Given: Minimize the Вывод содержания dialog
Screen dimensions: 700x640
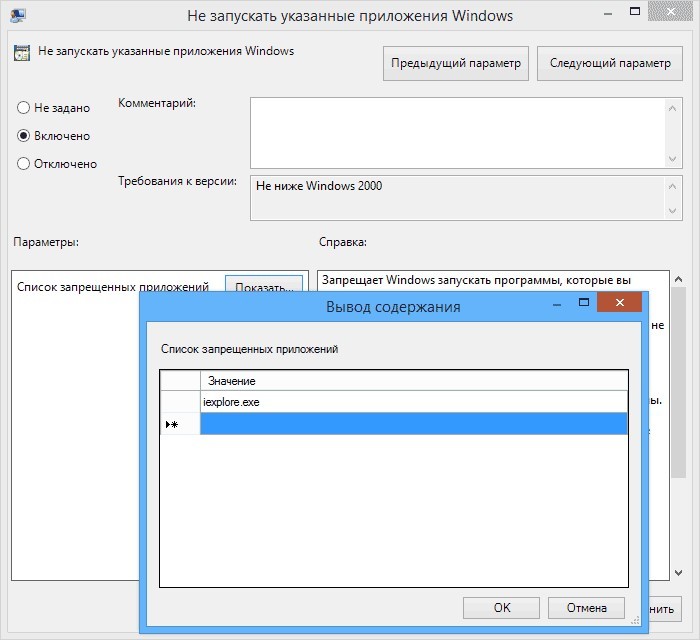Looking at the screenshot, I should [557, 305].
